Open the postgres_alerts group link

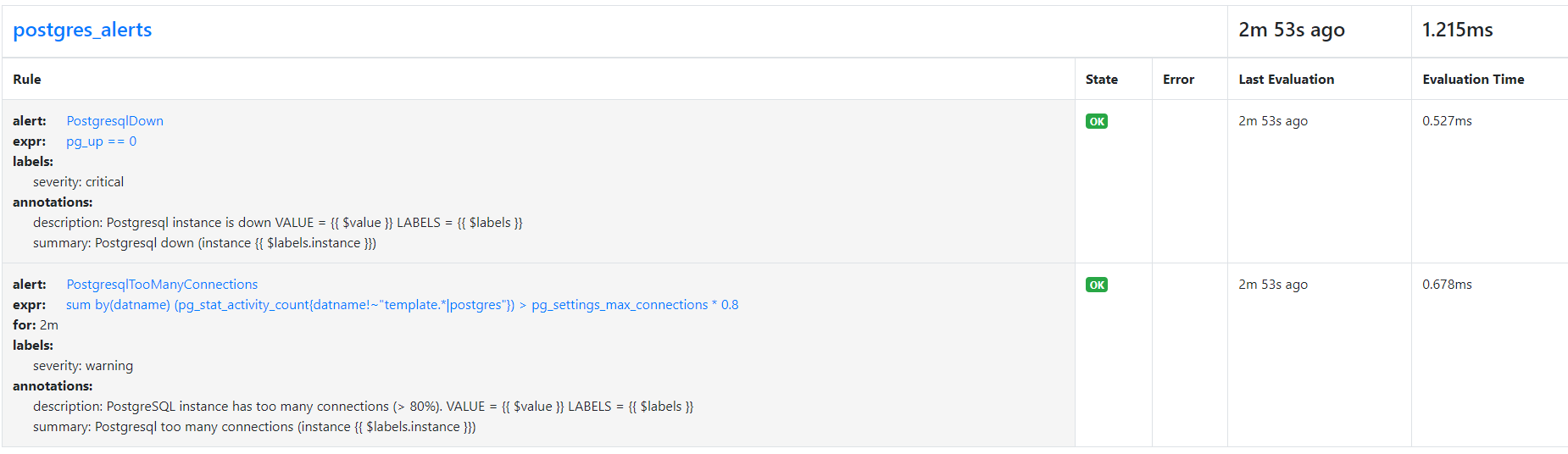(82, 30)
